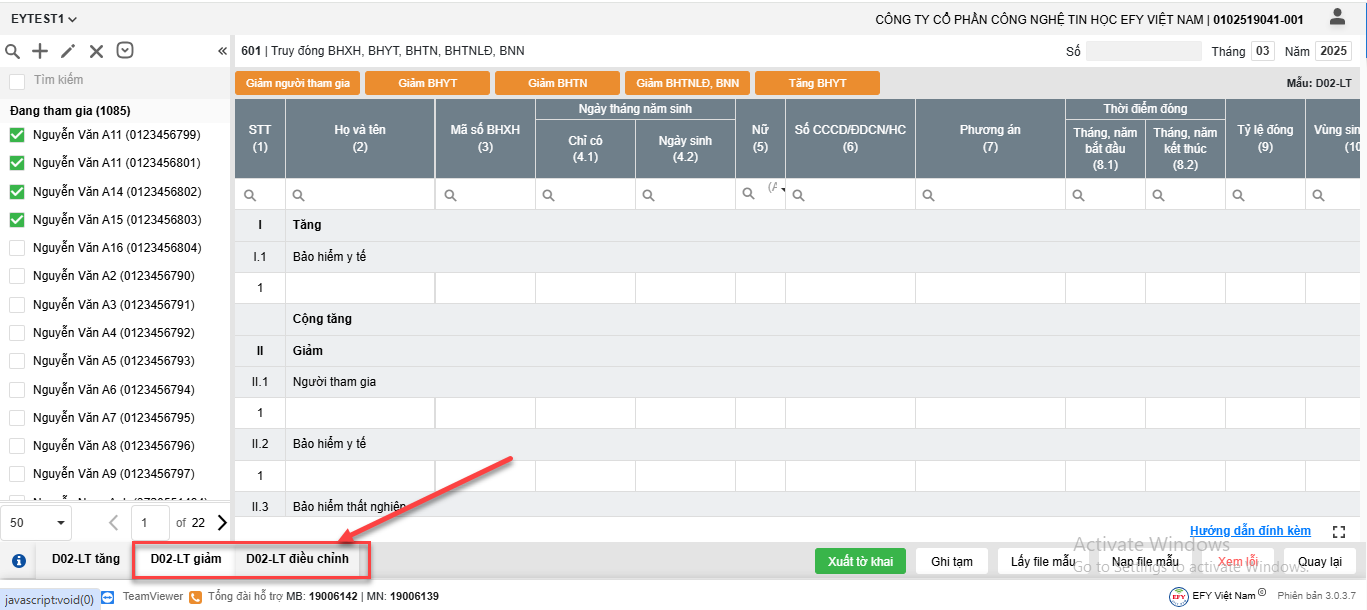Collapse the employee list panel
This screenshot has width=1367, height=610.
(x=222, y=51)
